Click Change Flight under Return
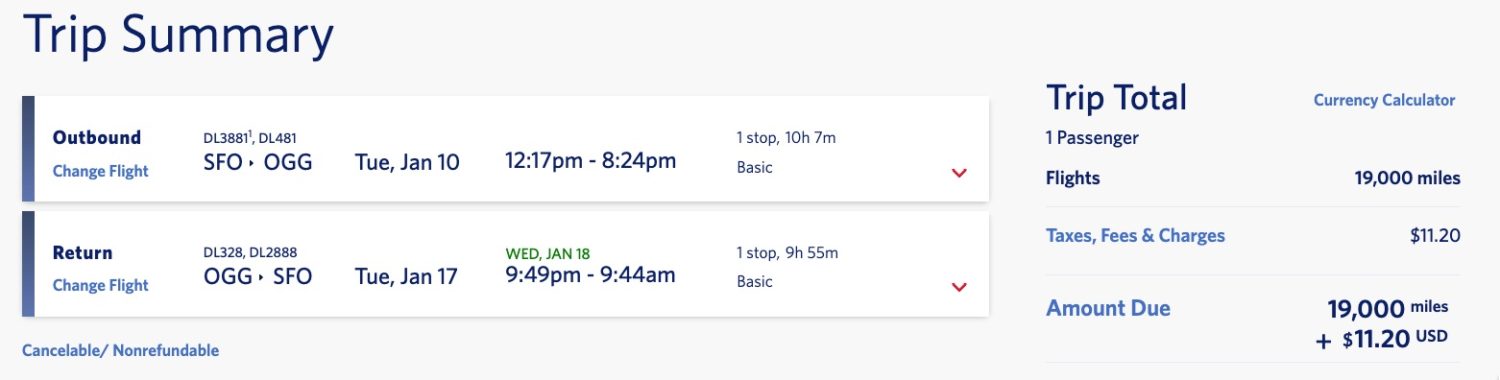The width and height of the screenshot is (1500, 380). click(100, 285)
